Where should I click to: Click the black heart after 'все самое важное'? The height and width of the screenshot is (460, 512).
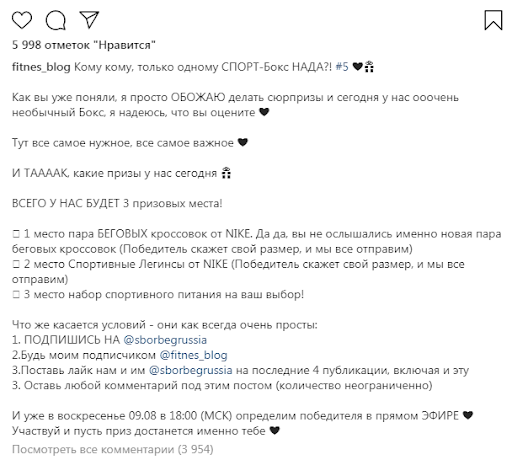pos(243,143)
